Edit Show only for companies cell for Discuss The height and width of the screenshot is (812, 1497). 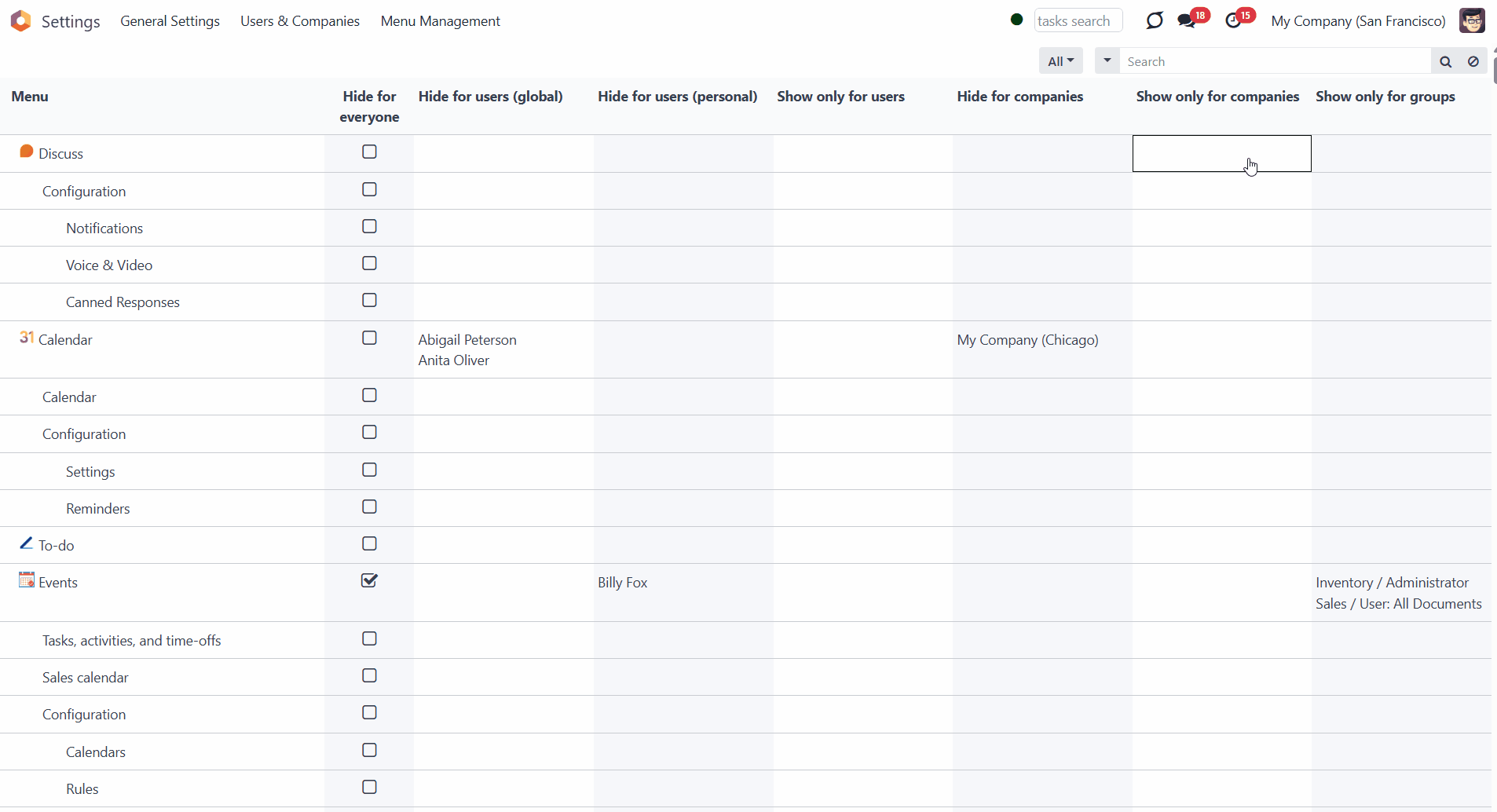click(1222, 153)
